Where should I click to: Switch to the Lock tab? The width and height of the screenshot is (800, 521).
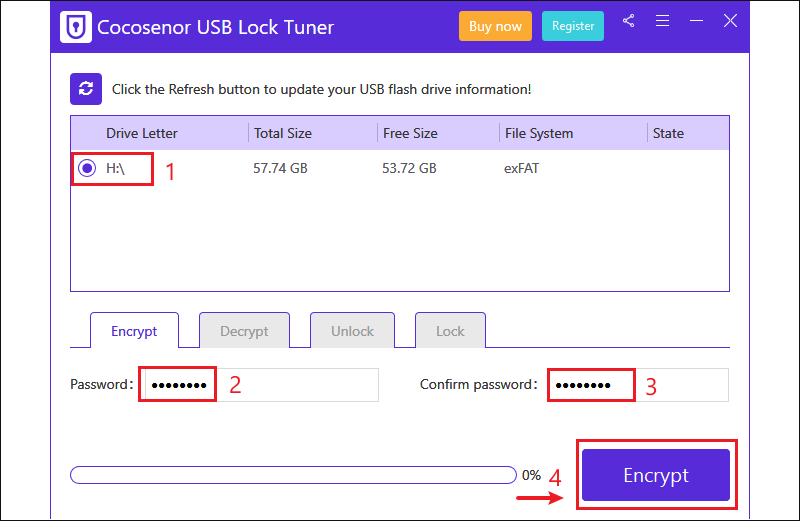point(450,331)
